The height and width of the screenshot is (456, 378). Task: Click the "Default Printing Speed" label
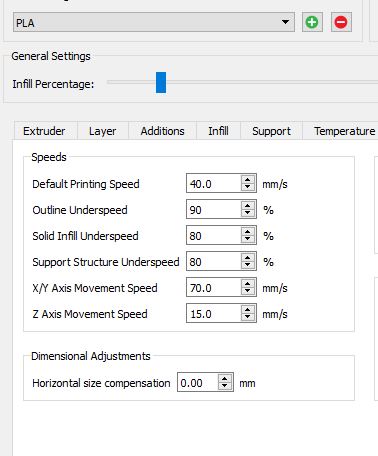pos(86,184)
